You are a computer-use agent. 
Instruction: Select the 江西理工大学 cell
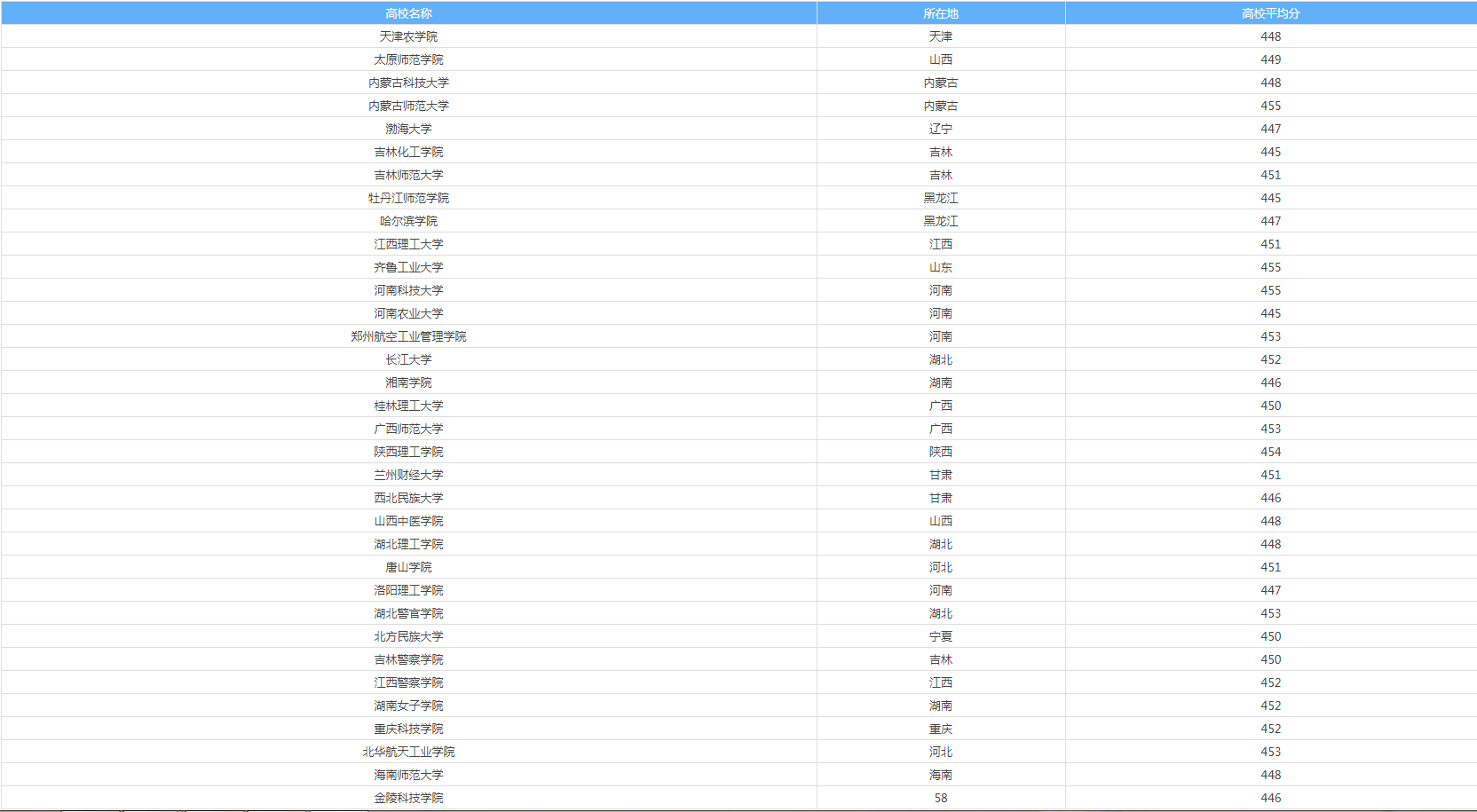click(408, 244)
